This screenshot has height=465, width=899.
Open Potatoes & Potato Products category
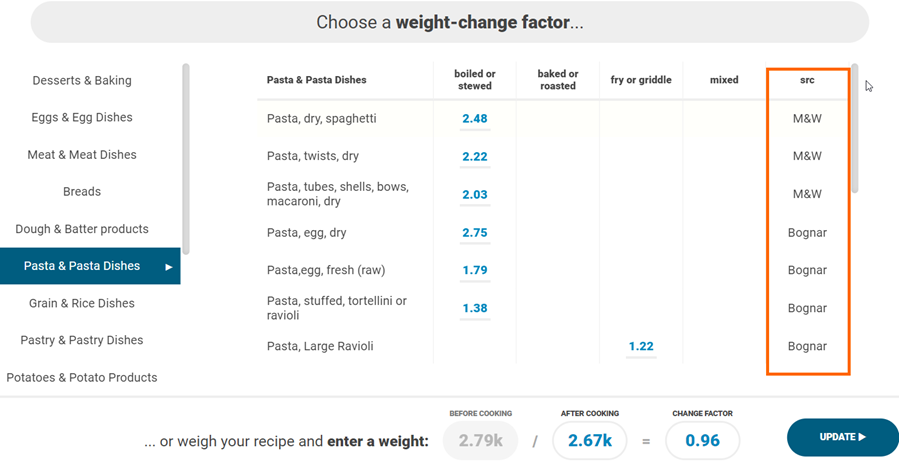pyautogui.click(x=82, y=377)
